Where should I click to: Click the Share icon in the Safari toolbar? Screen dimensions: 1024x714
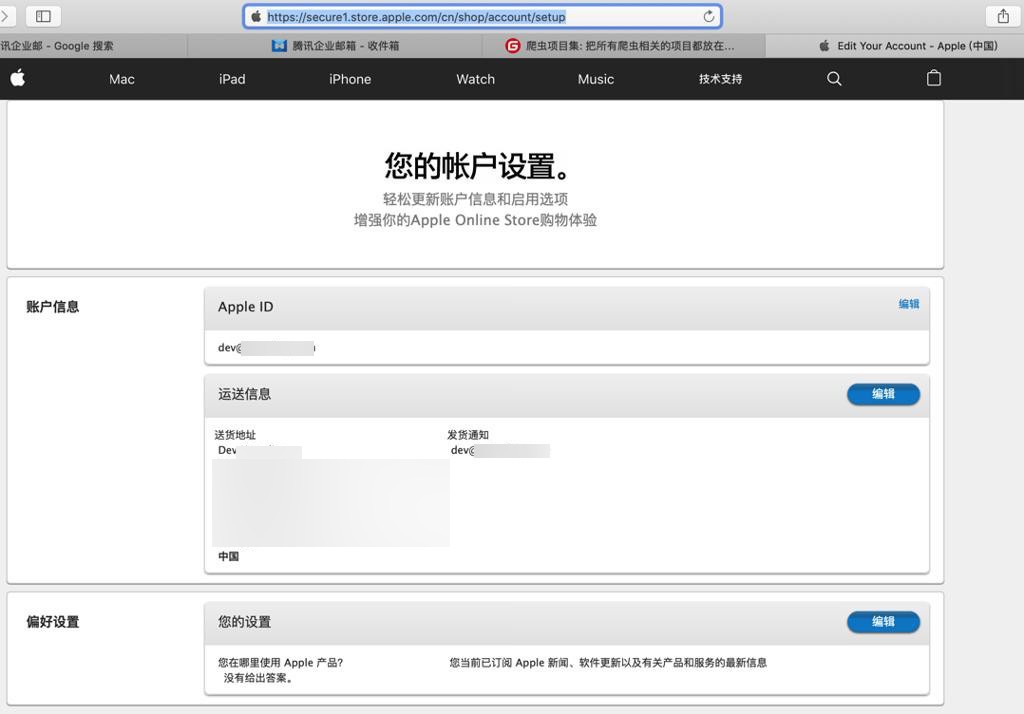click(x=1003, y=16)
